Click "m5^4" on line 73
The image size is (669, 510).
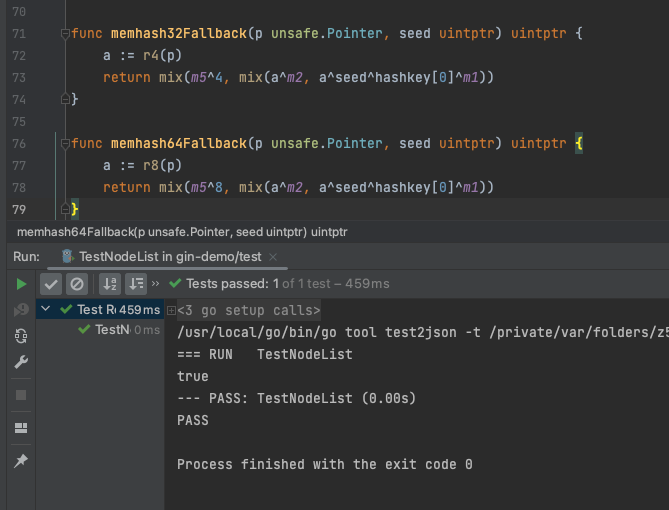(207, 78)
